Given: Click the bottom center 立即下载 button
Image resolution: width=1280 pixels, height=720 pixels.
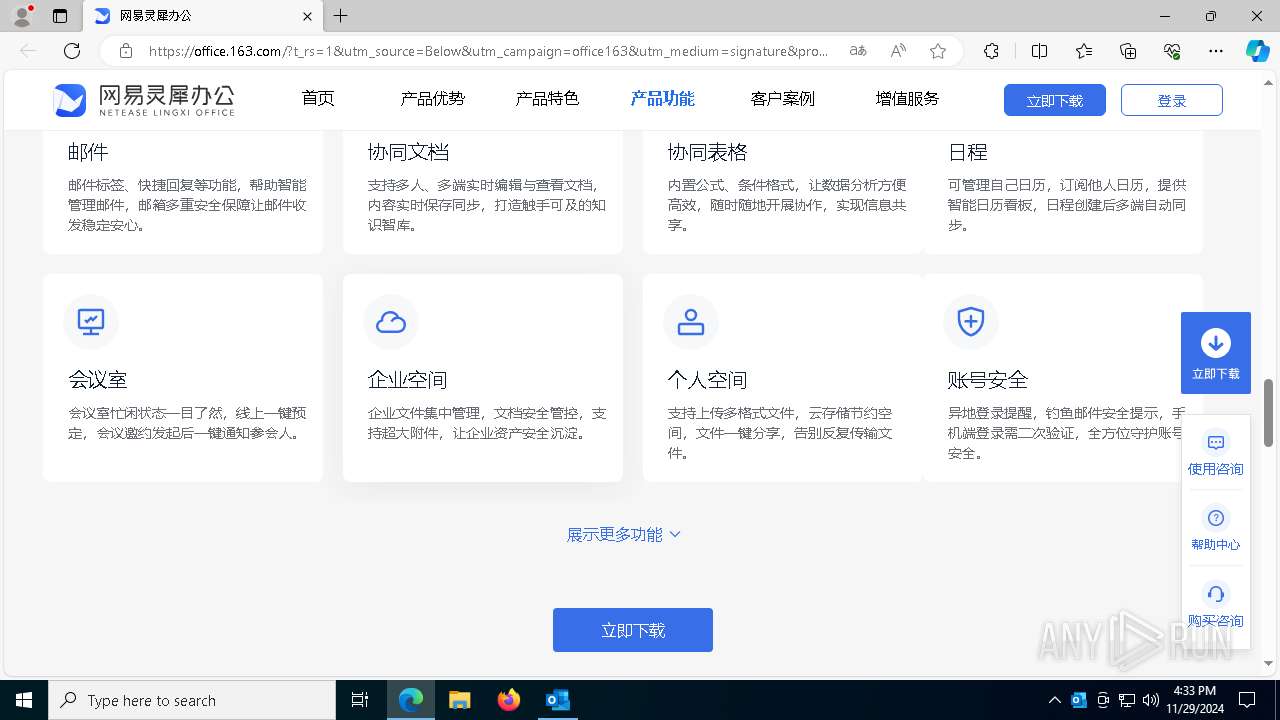Looking at the screenshot, I should coord(633,630).
